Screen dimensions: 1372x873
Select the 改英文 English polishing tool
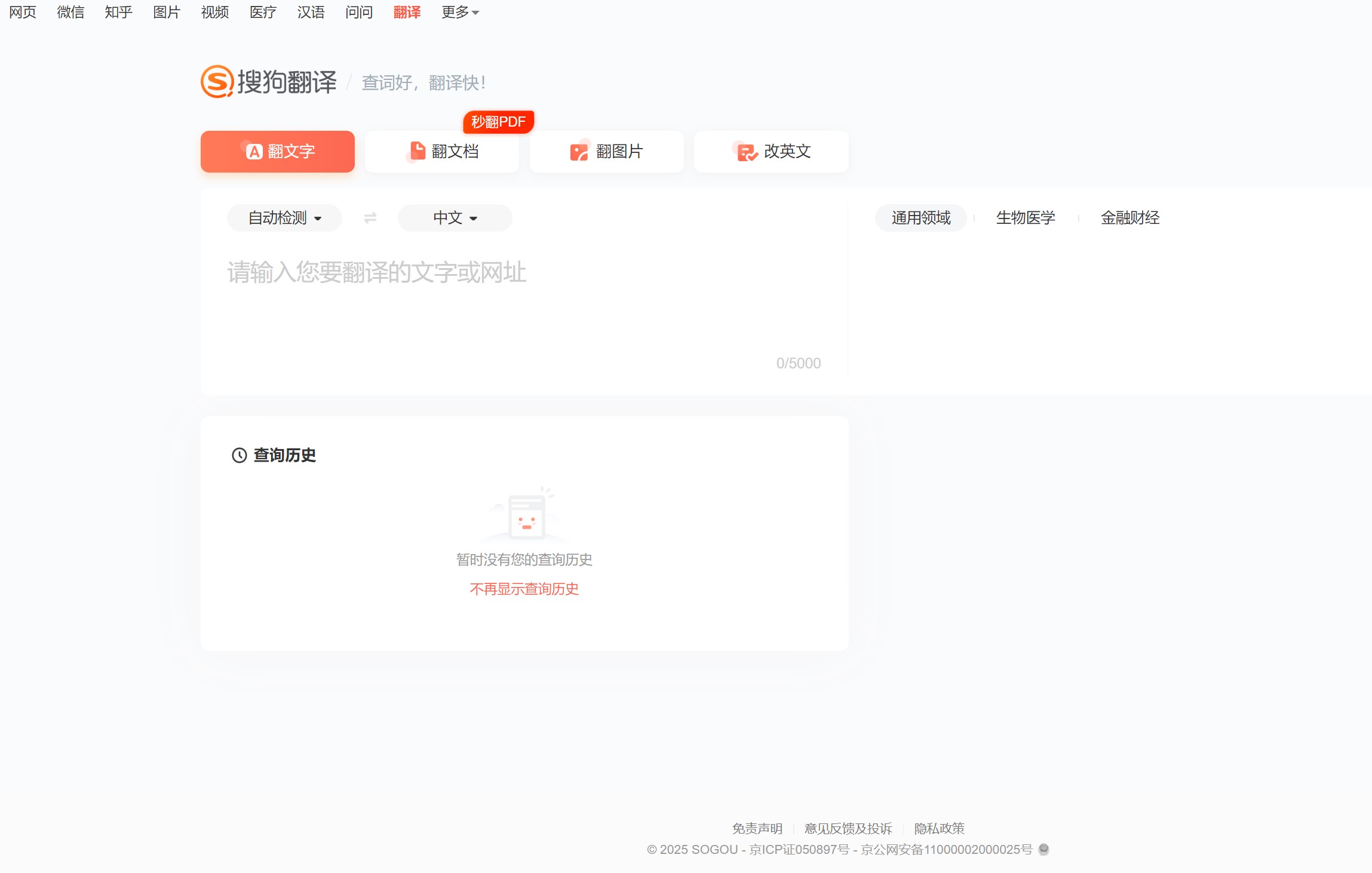click(x=771, y=151)
